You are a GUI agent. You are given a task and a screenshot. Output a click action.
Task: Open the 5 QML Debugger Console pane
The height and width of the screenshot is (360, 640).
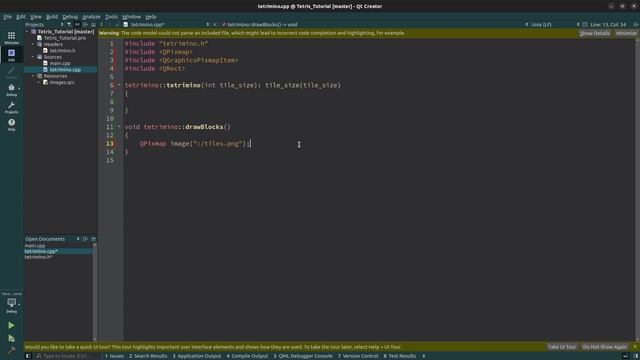(x=303, y=356)
